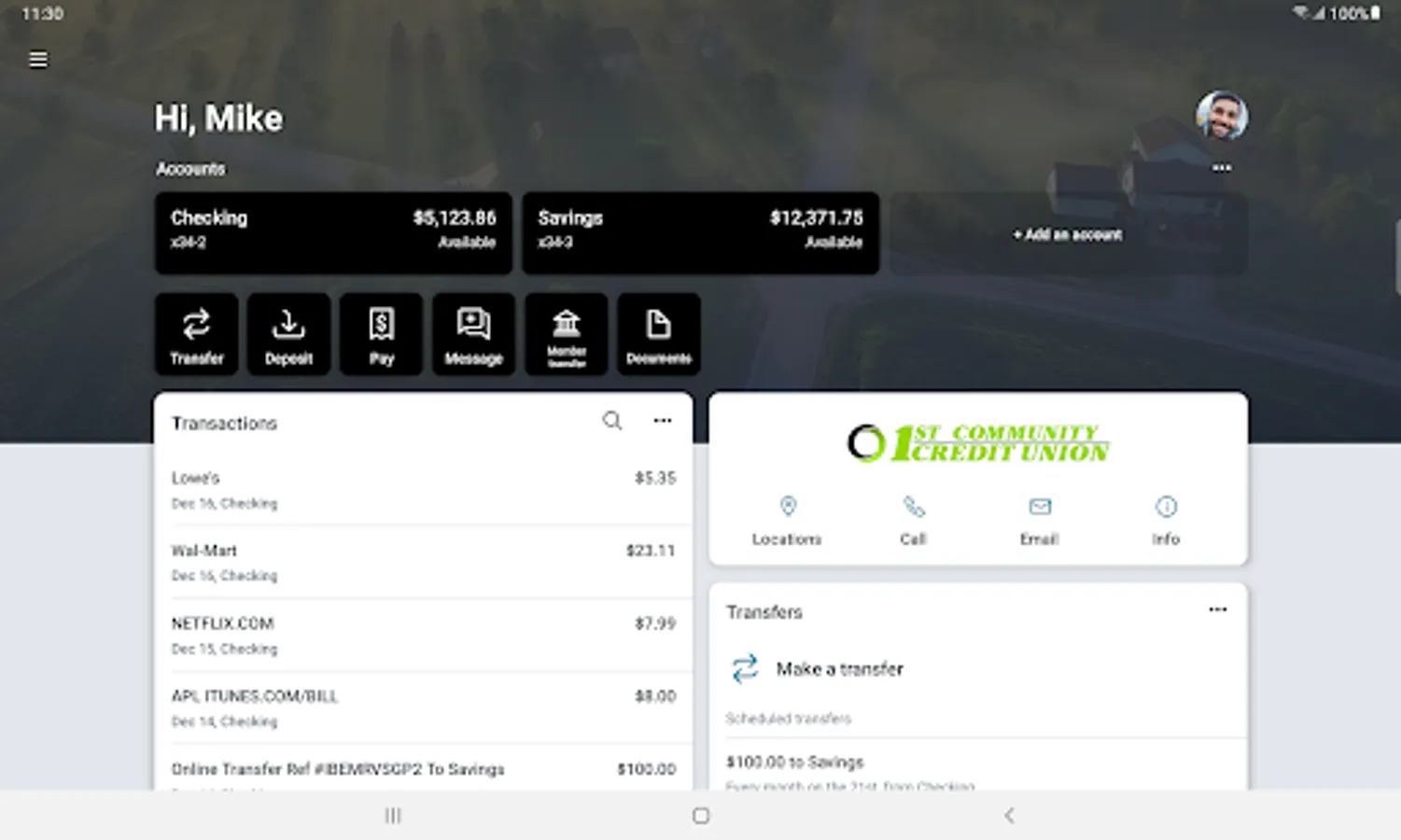Search transactions with the magnifier icon

pyautogui.click(x=612, y=421)
